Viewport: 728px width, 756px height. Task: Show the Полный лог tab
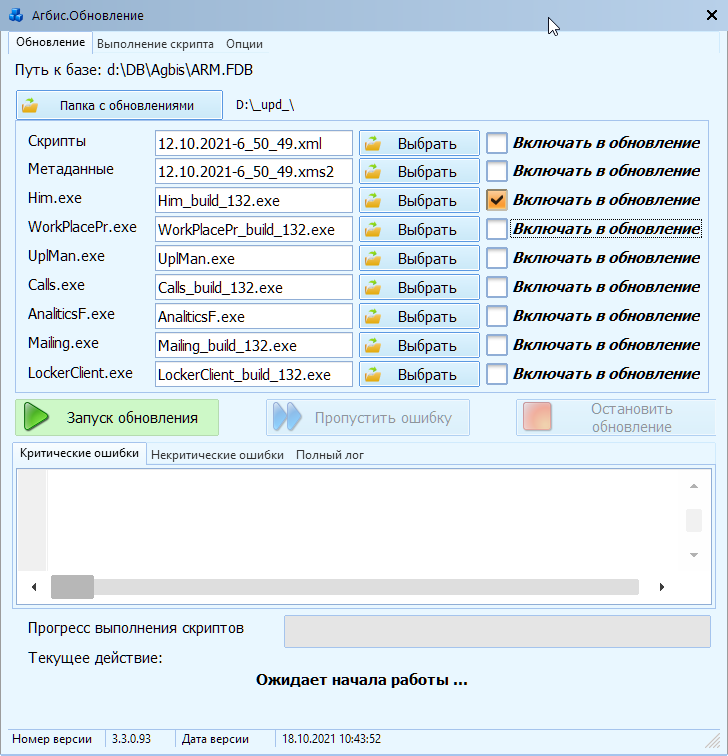coord(330,455)
